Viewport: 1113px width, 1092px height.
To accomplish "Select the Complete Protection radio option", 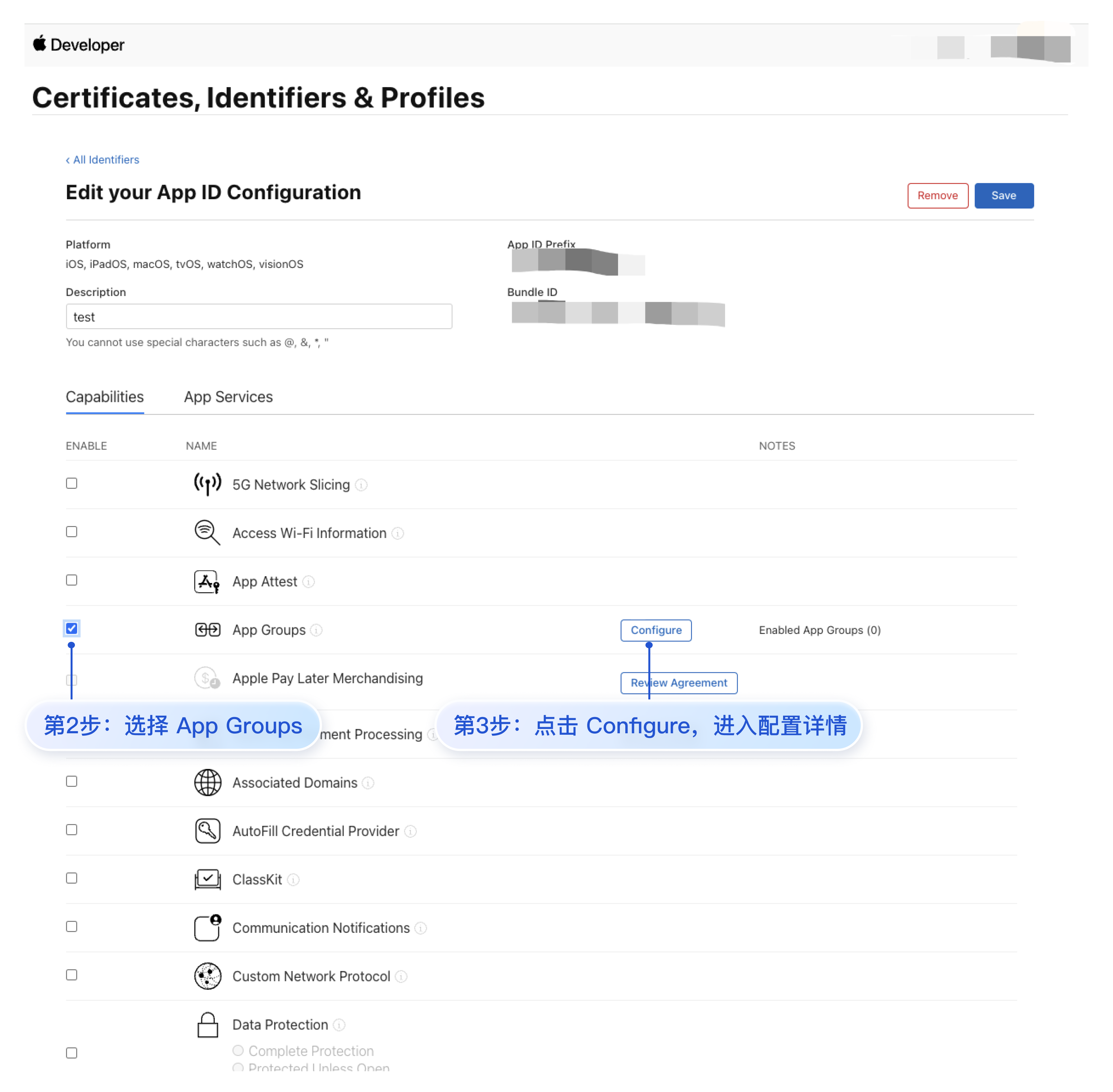I will [x=238, y=1050].
